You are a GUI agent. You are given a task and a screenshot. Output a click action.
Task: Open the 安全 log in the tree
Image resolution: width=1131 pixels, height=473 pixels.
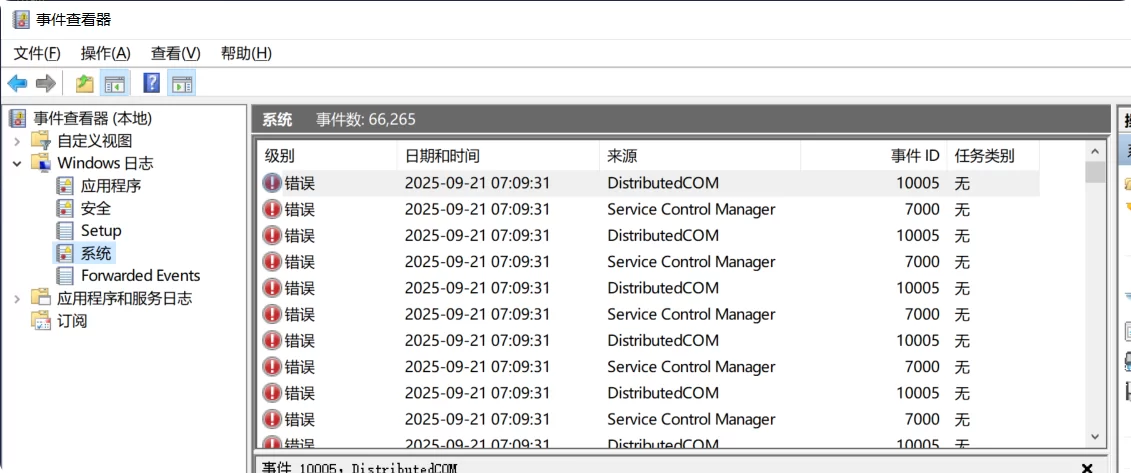coord(95,208)
